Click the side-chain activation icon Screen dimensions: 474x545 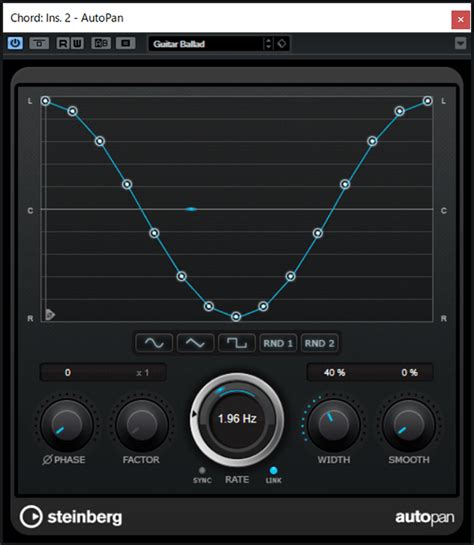(125, 43)
